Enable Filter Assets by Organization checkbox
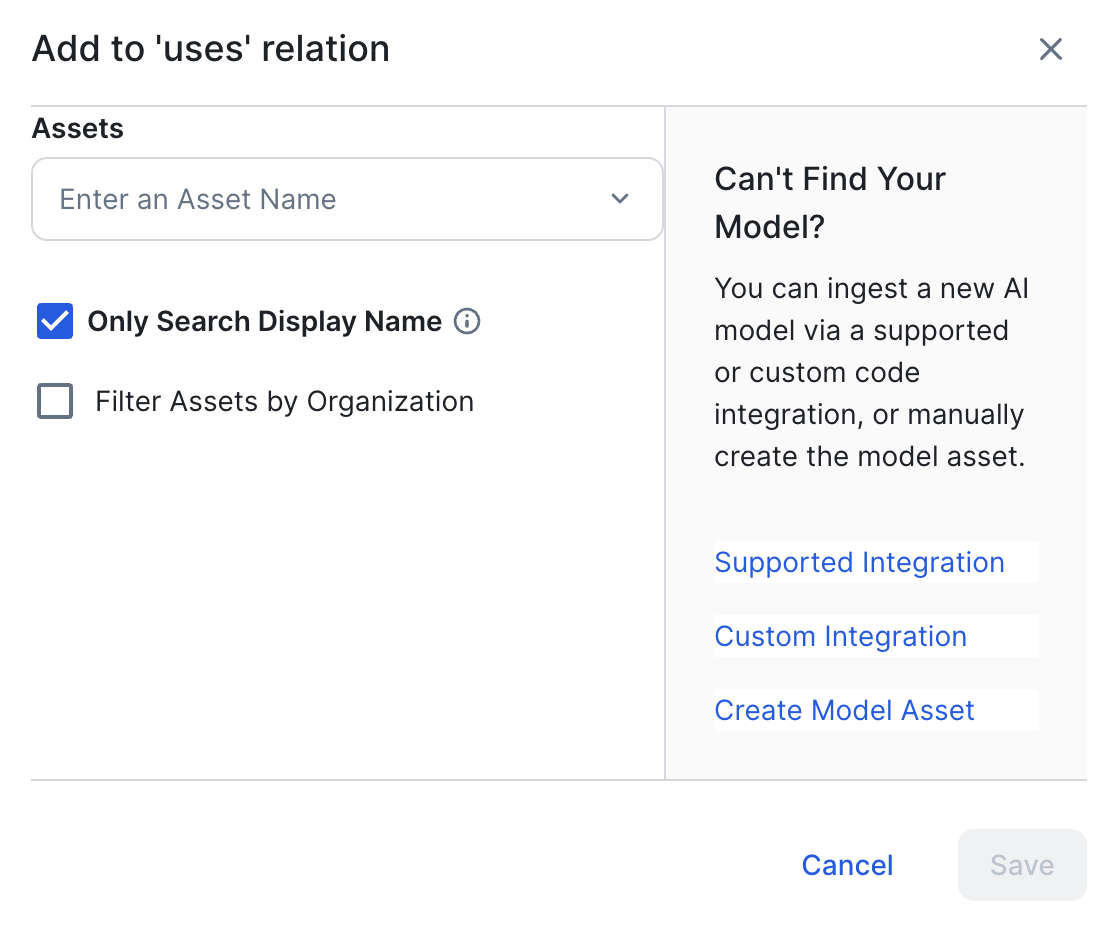 [x=55, y=401]
